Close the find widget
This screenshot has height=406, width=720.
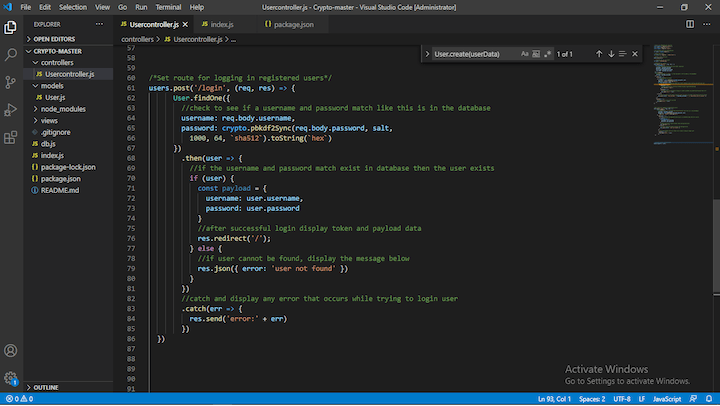click(x=634, y=54)
